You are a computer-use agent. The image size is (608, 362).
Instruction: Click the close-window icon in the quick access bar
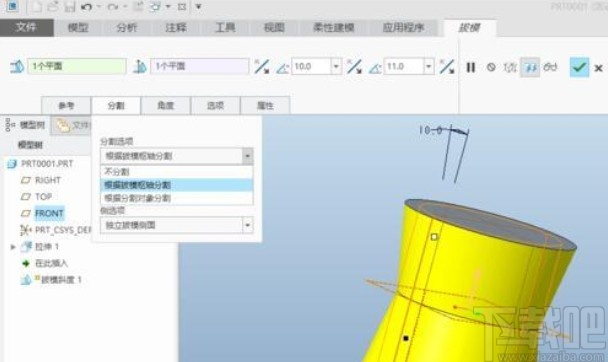181,7
